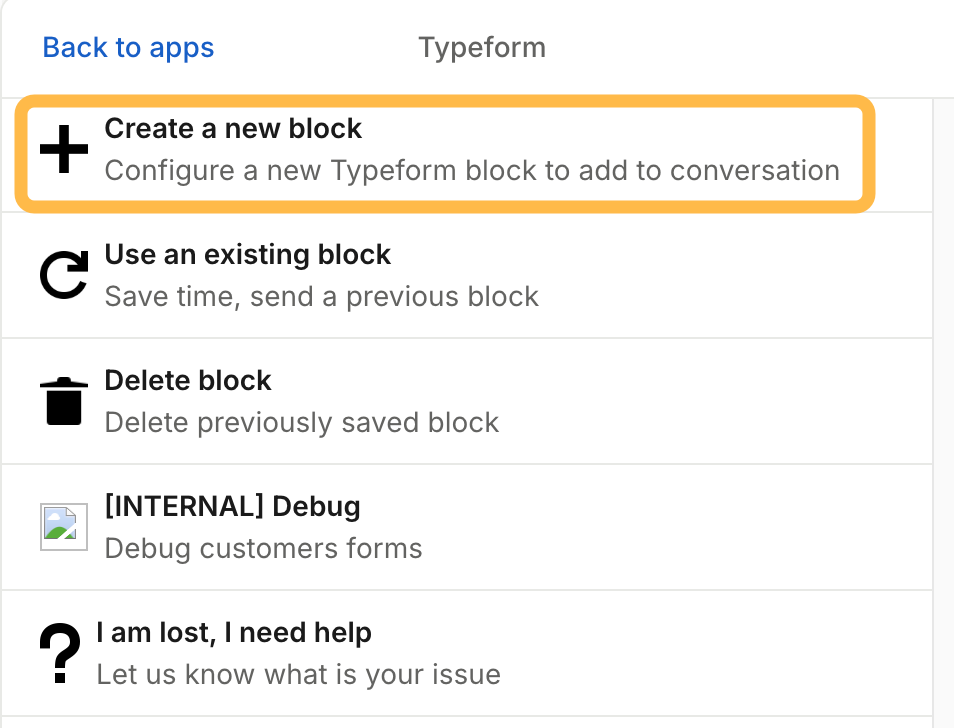Viewport: 954px width, 728px height.
Task: Click the vertical scrollbar track on right
Action: 942,400
